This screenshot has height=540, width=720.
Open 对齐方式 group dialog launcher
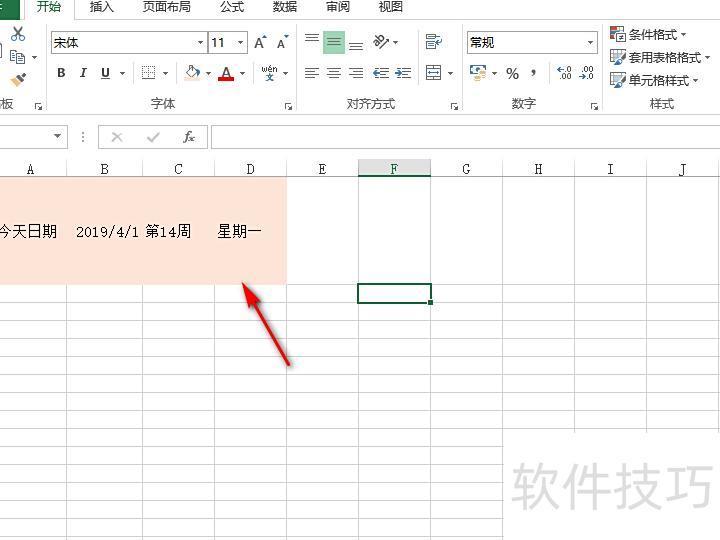click(x=454, y=107)
